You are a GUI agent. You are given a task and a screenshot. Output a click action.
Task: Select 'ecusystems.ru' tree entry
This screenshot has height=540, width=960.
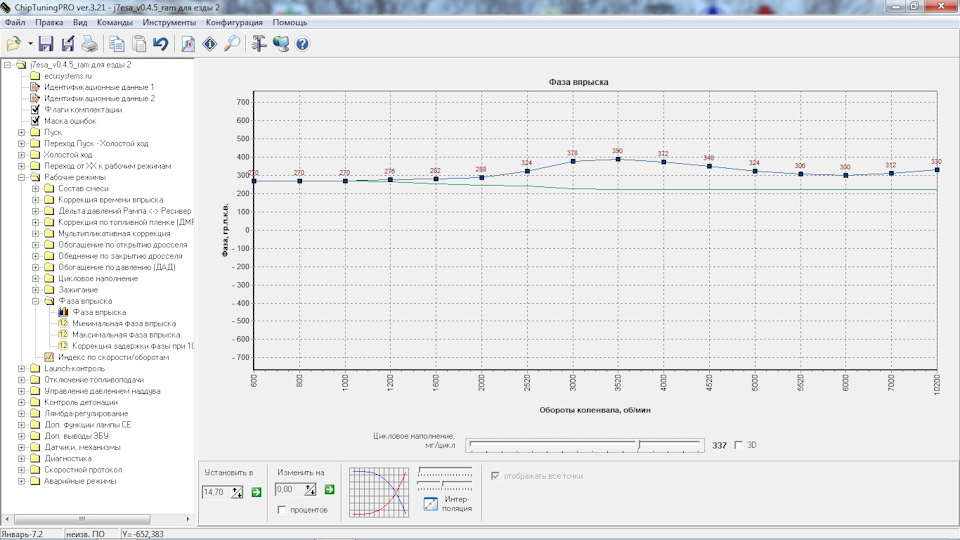[68, 76]
